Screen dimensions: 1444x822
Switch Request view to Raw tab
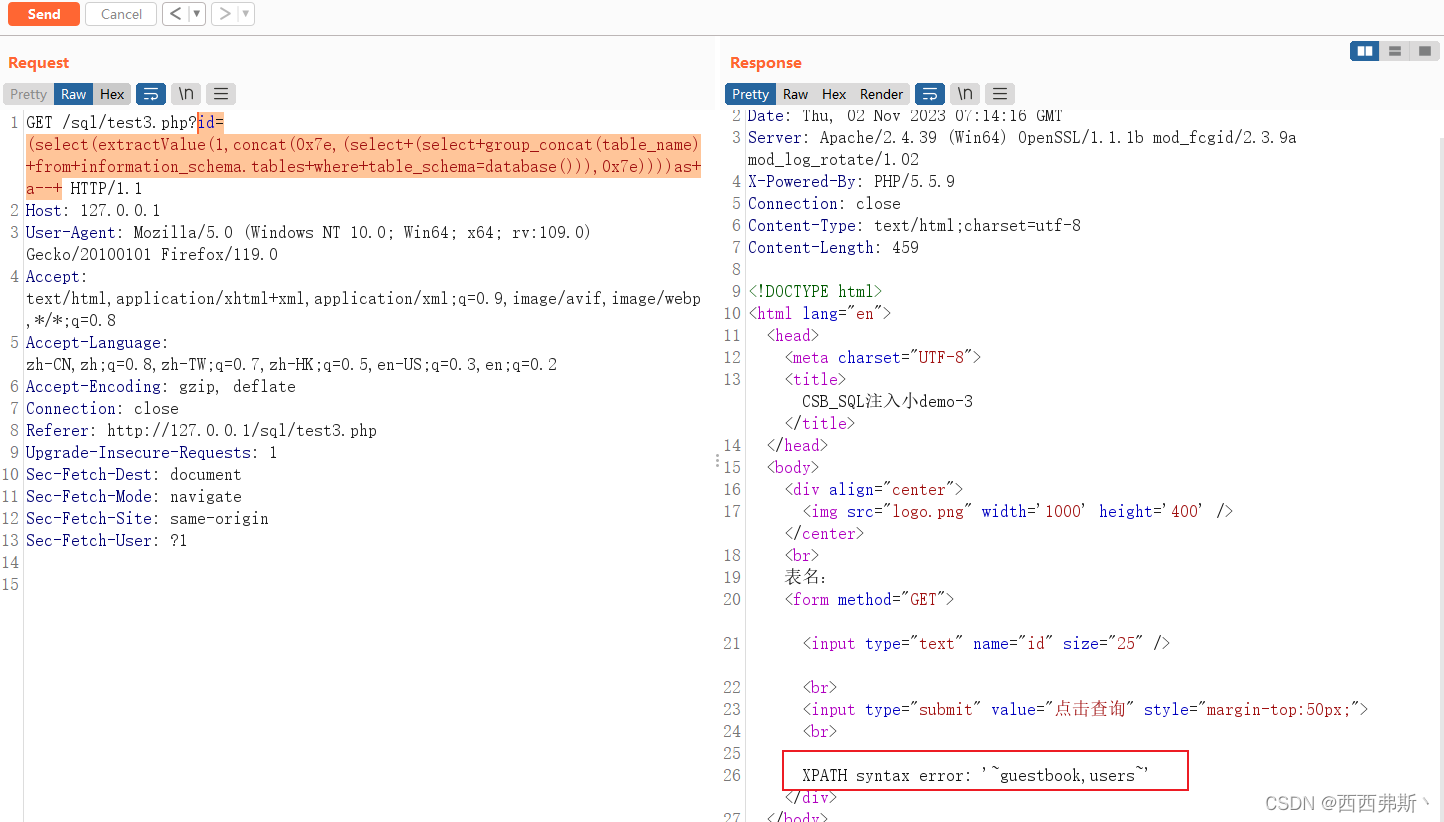pyautogui.click(x=74, y=94)
